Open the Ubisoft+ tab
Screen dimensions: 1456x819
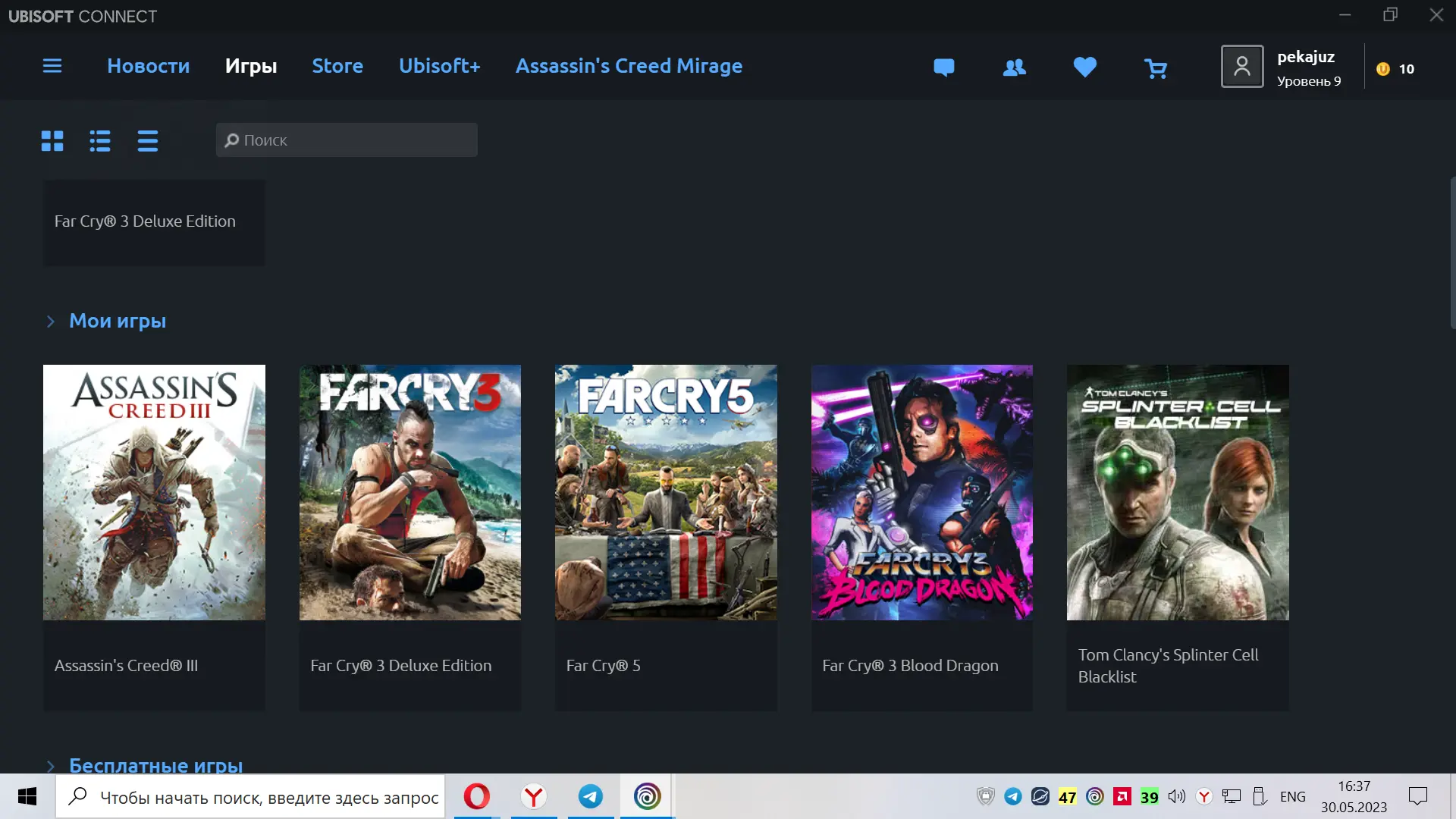point(440,66)
